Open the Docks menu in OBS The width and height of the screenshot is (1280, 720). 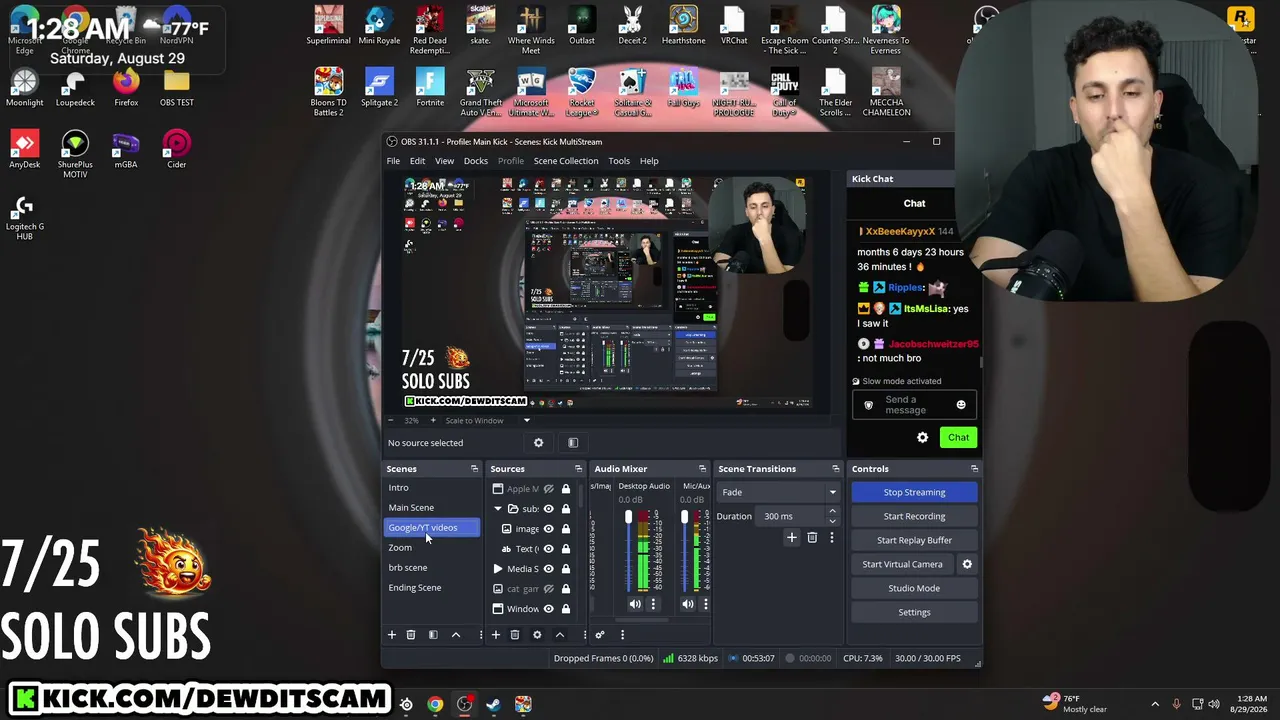(x=476, y=161)
